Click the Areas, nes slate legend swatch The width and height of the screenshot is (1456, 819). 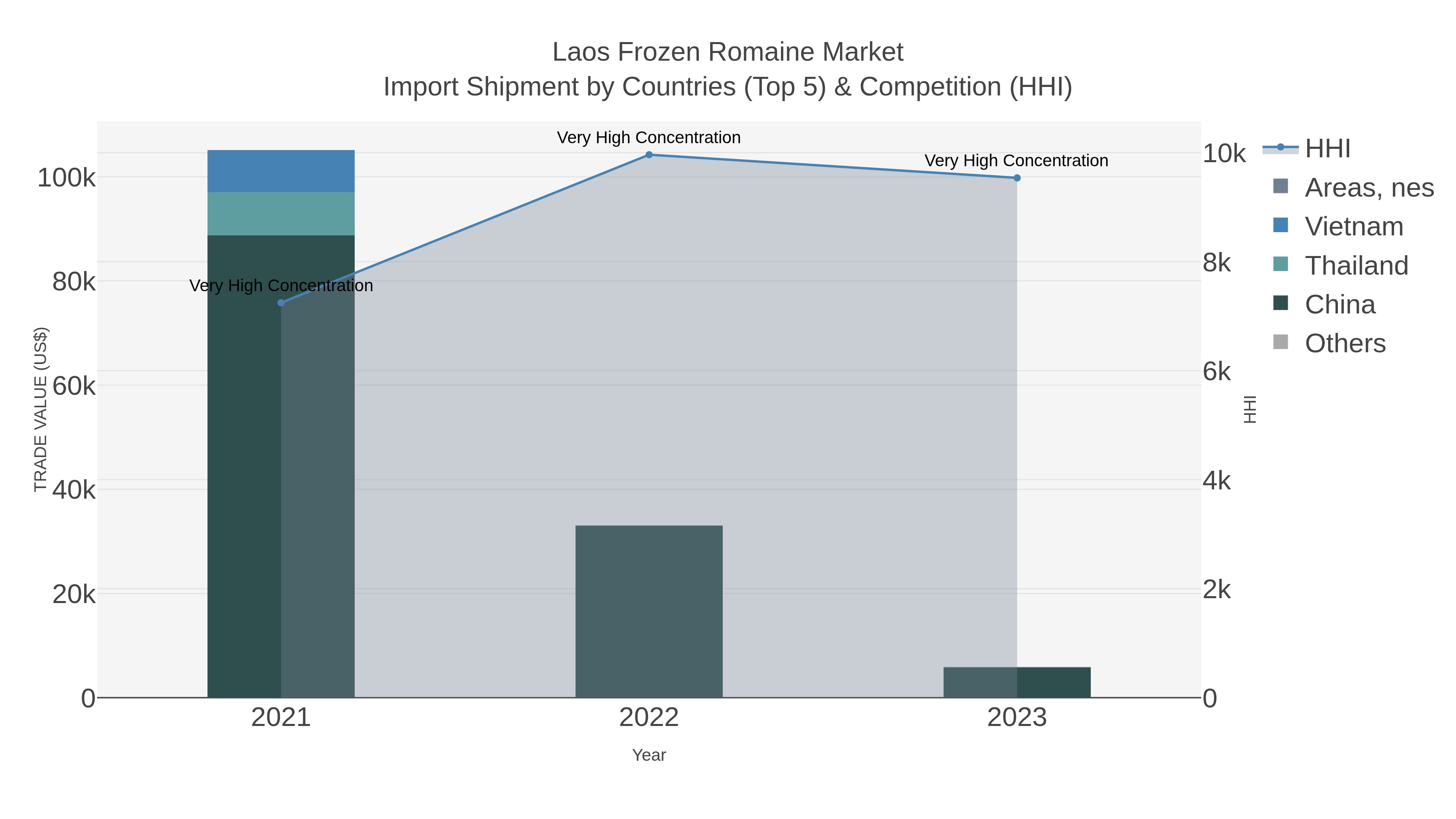tap(1280, 186)
